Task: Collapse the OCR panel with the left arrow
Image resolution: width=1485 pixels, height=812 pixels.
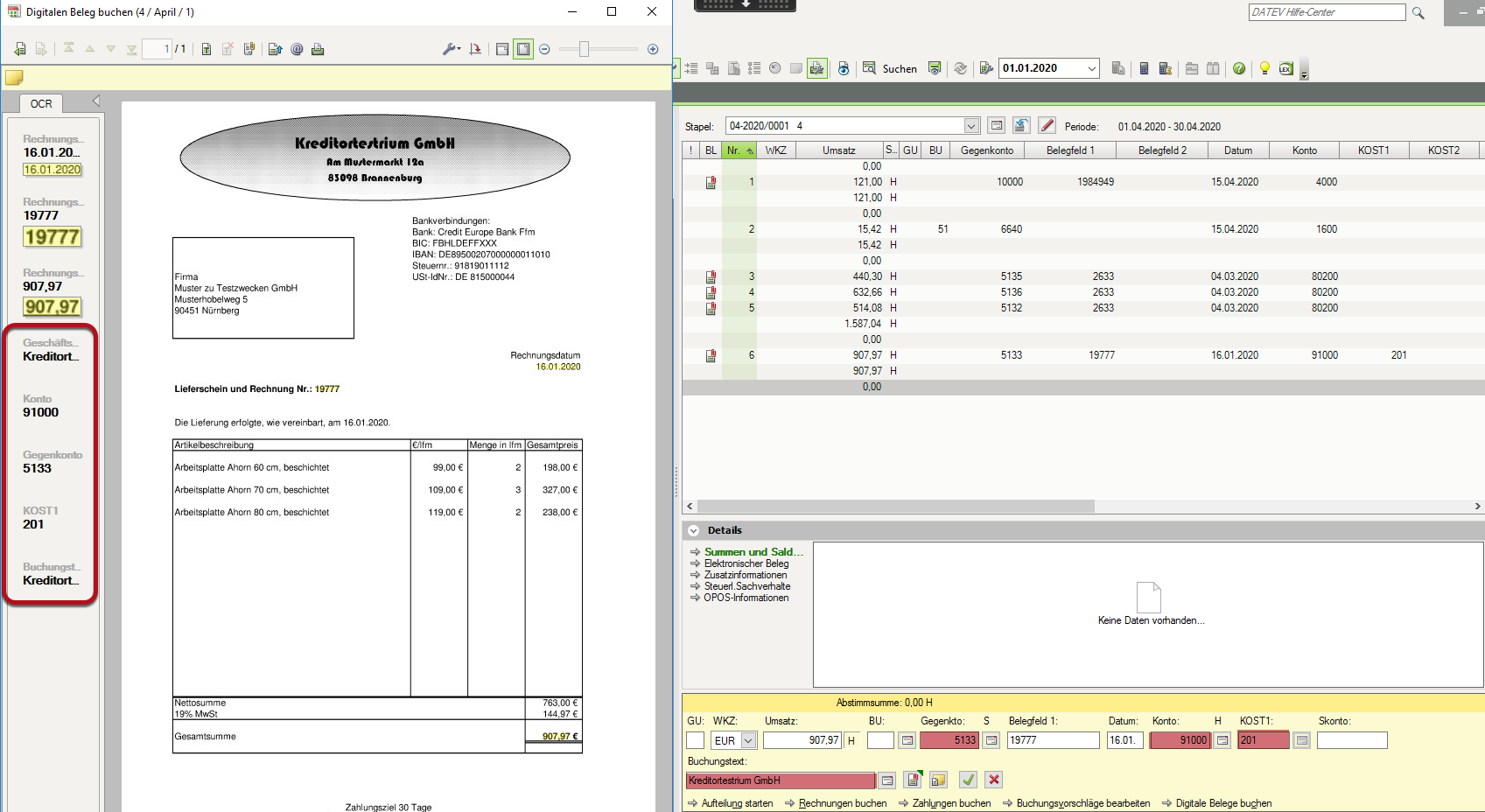Action: click(96, 101)
